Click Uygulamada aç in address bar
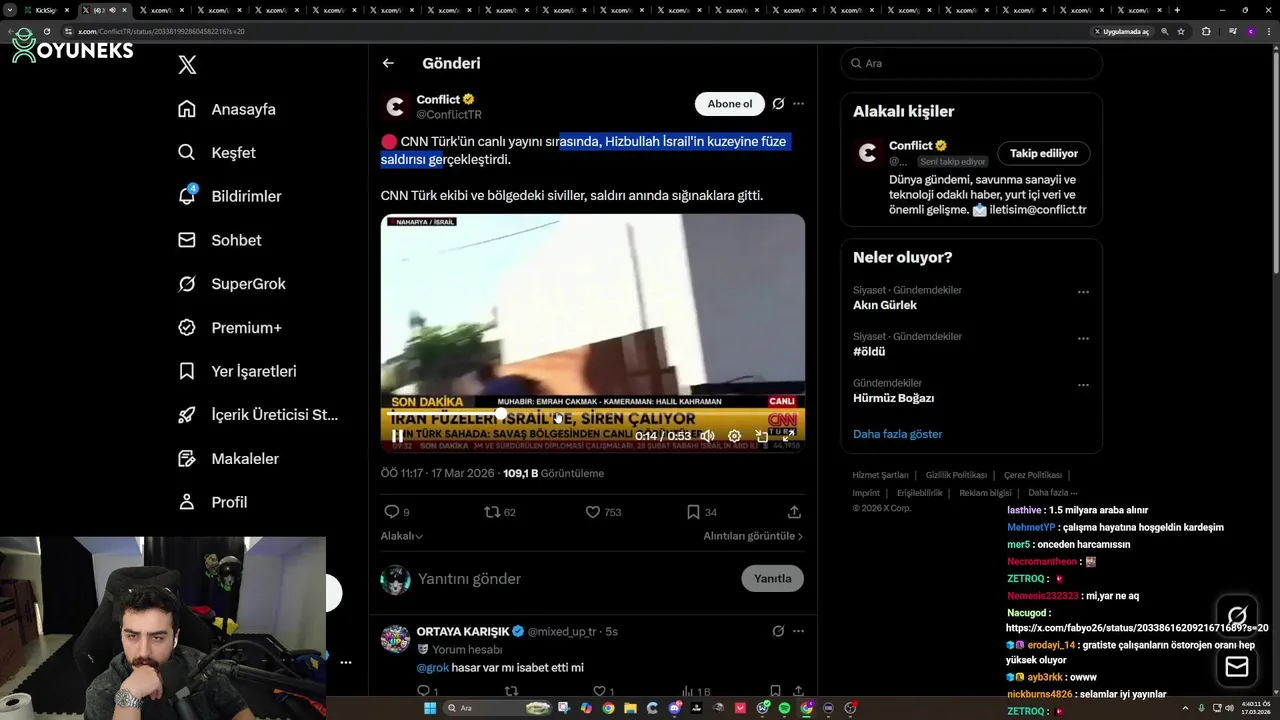This screenshot has width=1280, height=720. point(1122,31)
